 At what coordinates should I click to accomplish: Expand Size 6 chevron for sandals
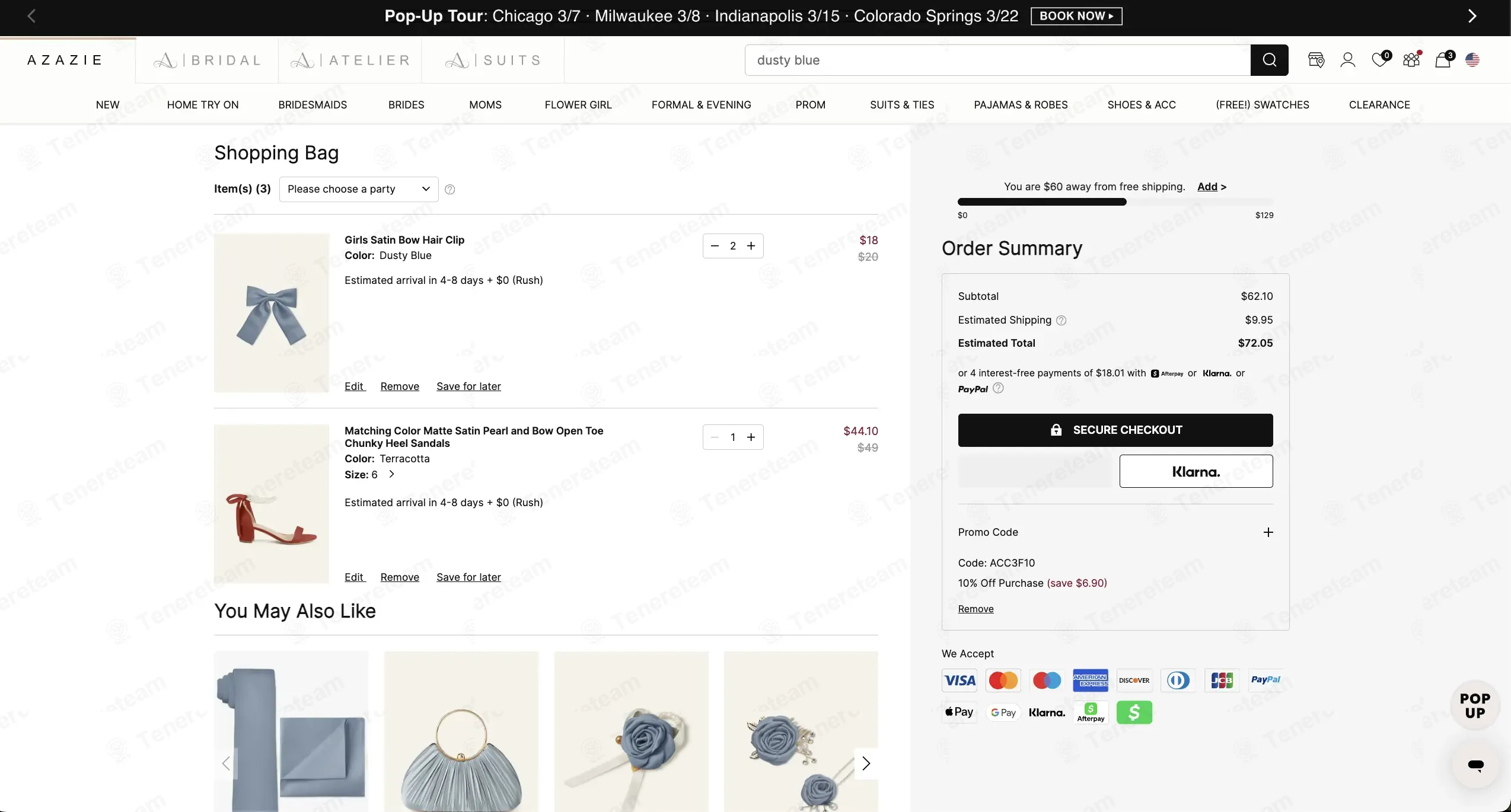click(x=391, y=474)
